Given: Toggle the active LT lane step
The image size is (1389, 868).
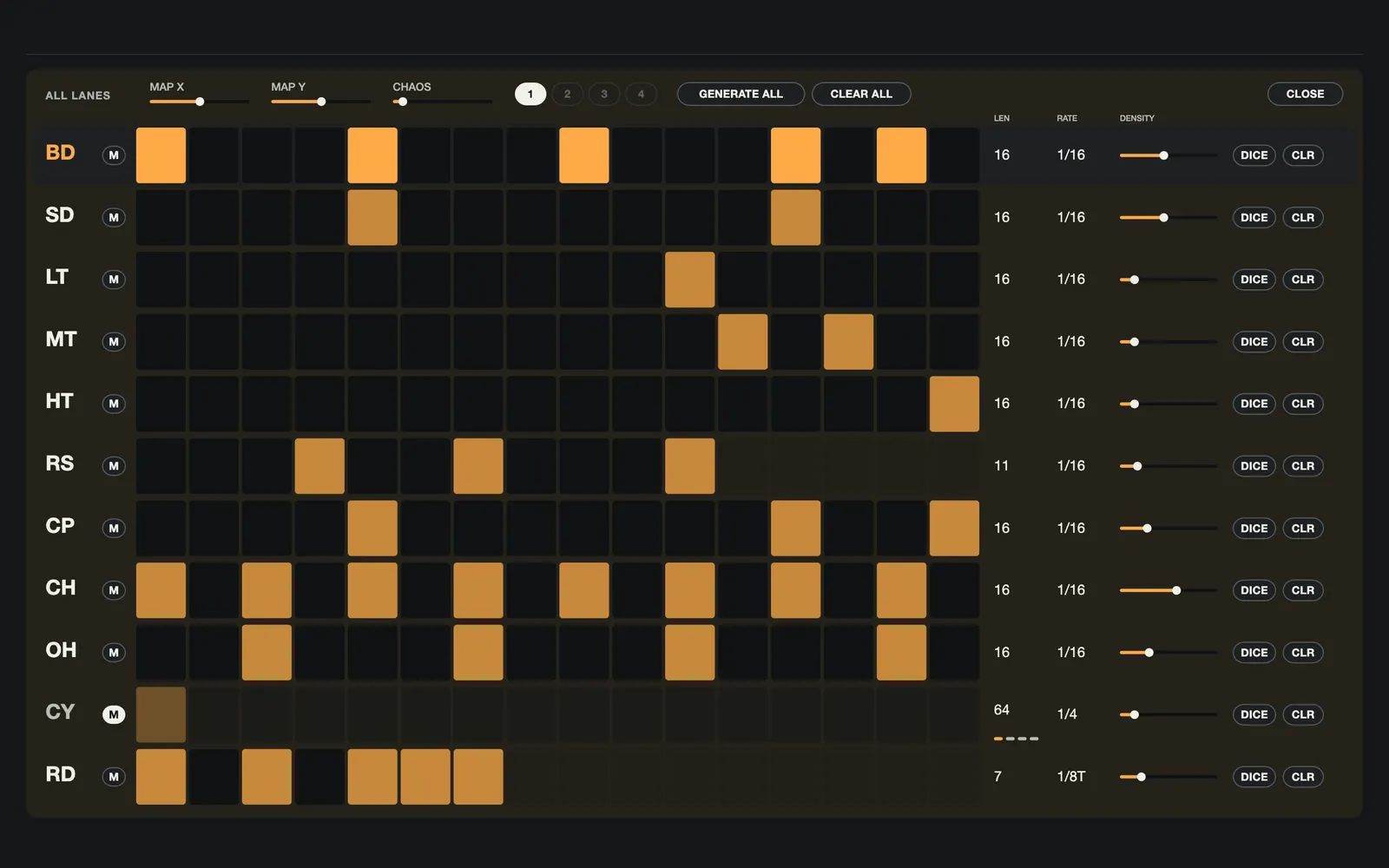Looking at the screenshot, I should [x=690, y=279].
